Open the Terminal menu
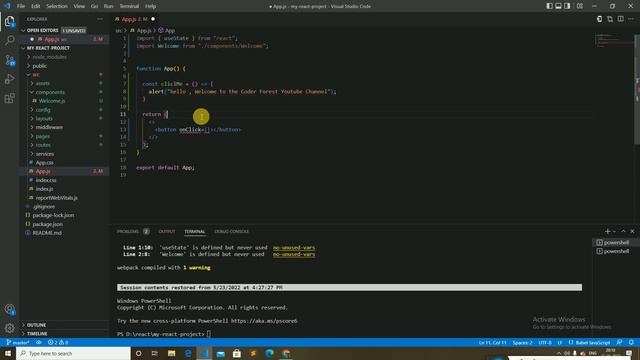The width and height of the screenshot is (640, 360). pos(129,6)
